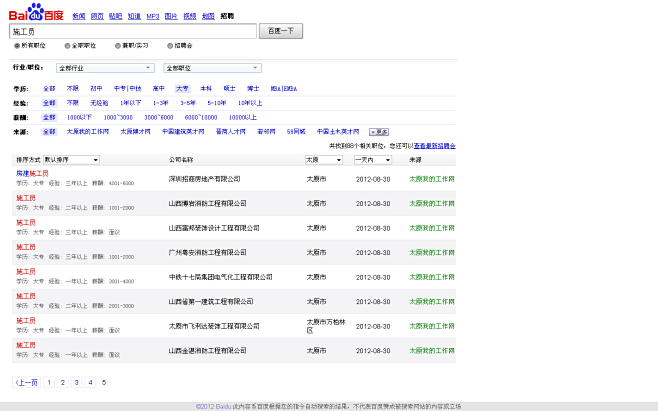Click company name 中铁十七局集团电气化工程有限公司
The height and width of the screenshot is (411, 658).
coord(220,277)
